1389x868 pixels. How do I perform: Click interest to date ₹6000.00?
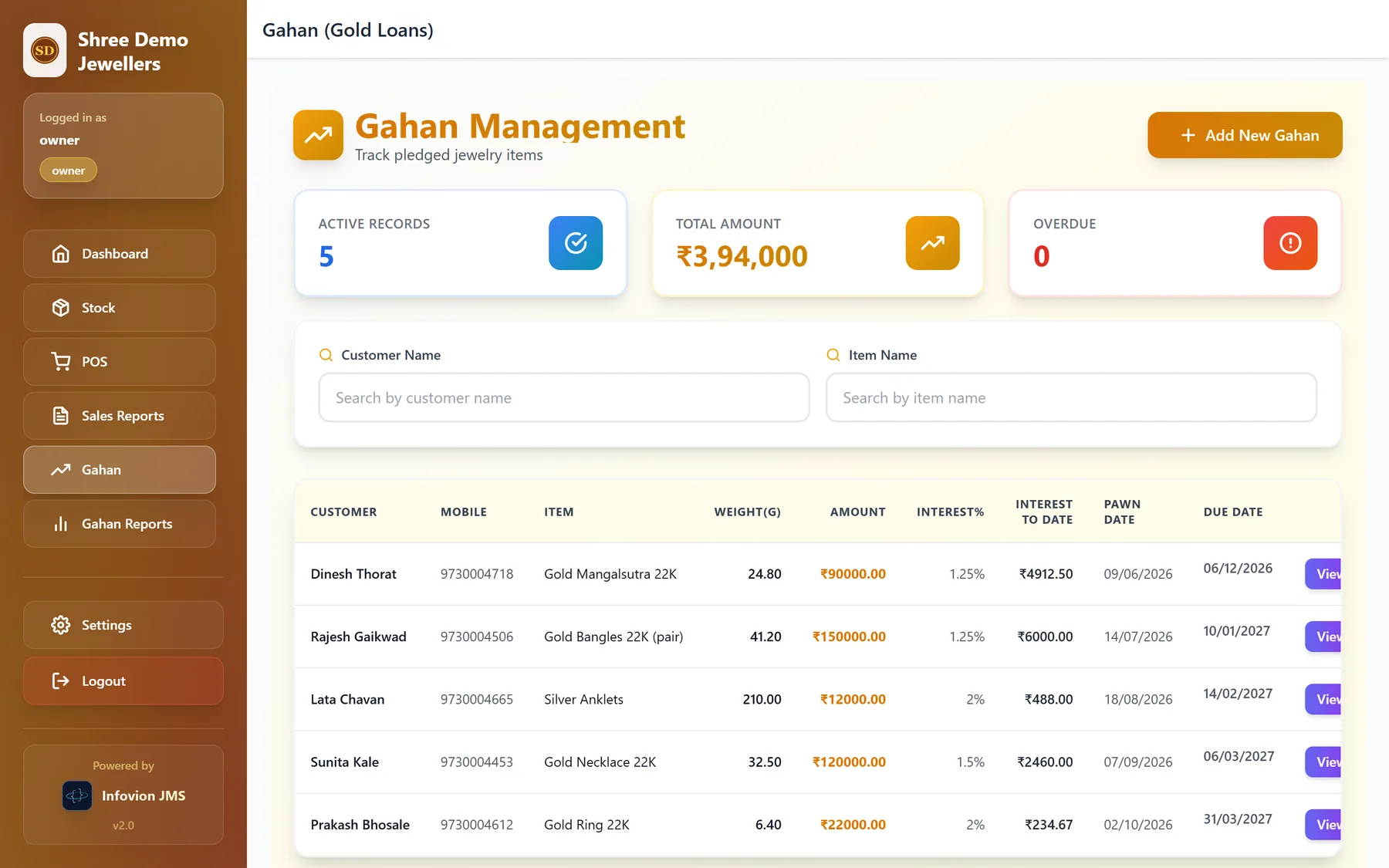pos(1045,637)
